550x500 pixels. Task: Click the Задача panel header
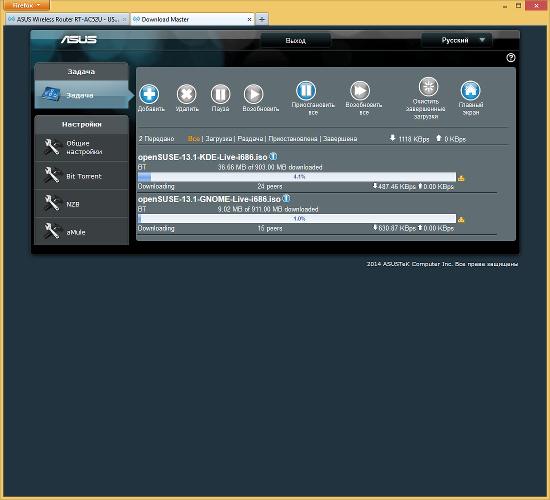[x=81, y=72]
